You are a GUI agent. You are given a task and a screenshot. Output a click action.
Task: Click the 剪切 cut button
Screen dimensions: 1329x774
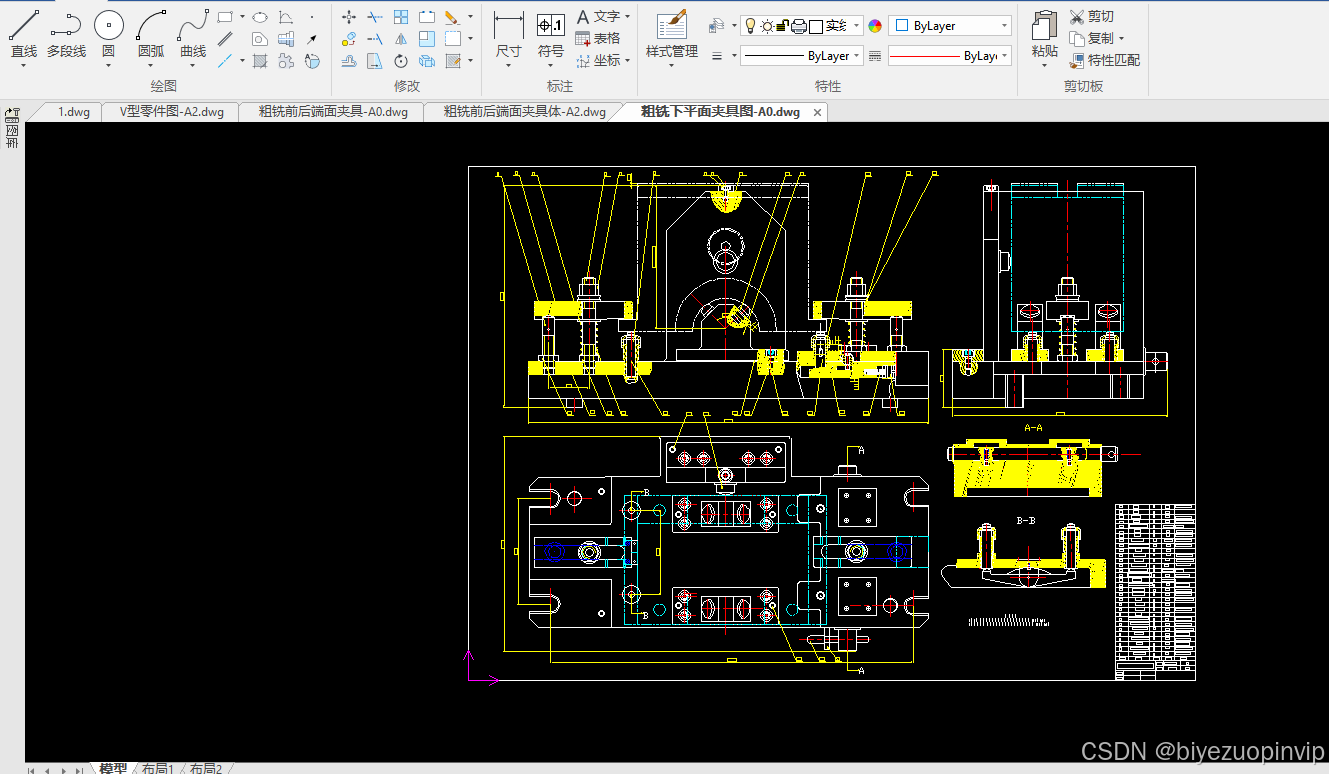(1091, 17)
